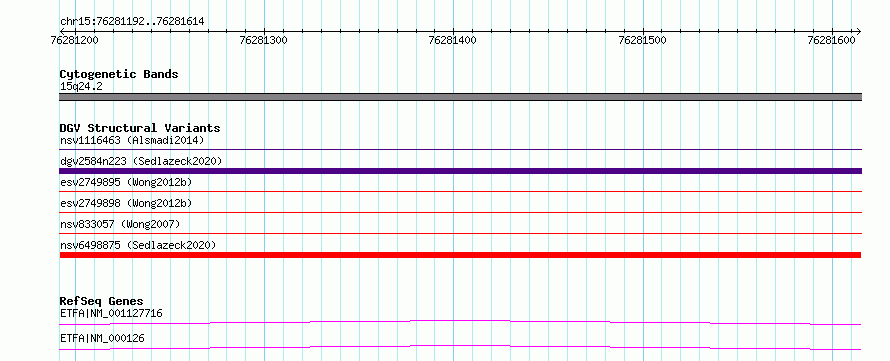Click the red esv2749895 variant line
Image resolution: width=890 pixels, height=361 pixels.
(461, 191)
